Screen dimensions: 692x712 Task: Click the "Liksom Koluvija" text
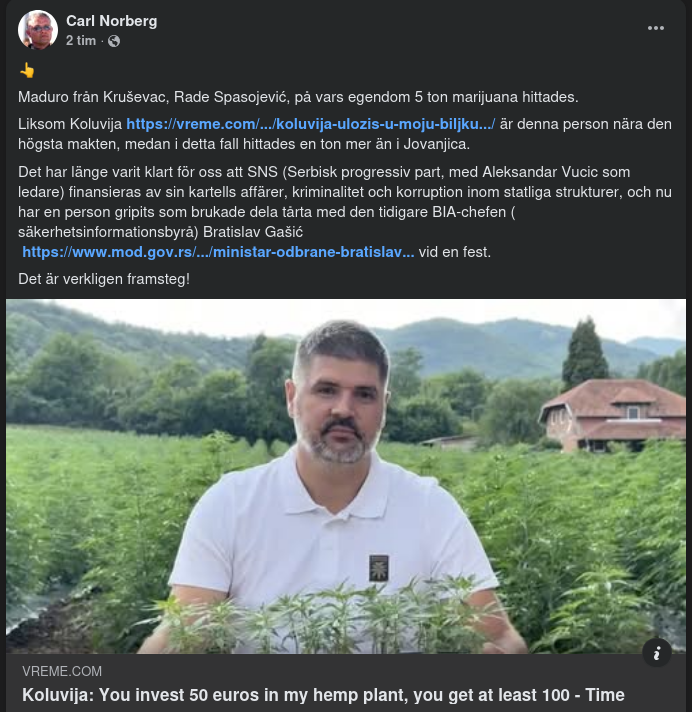coord(70,124)
